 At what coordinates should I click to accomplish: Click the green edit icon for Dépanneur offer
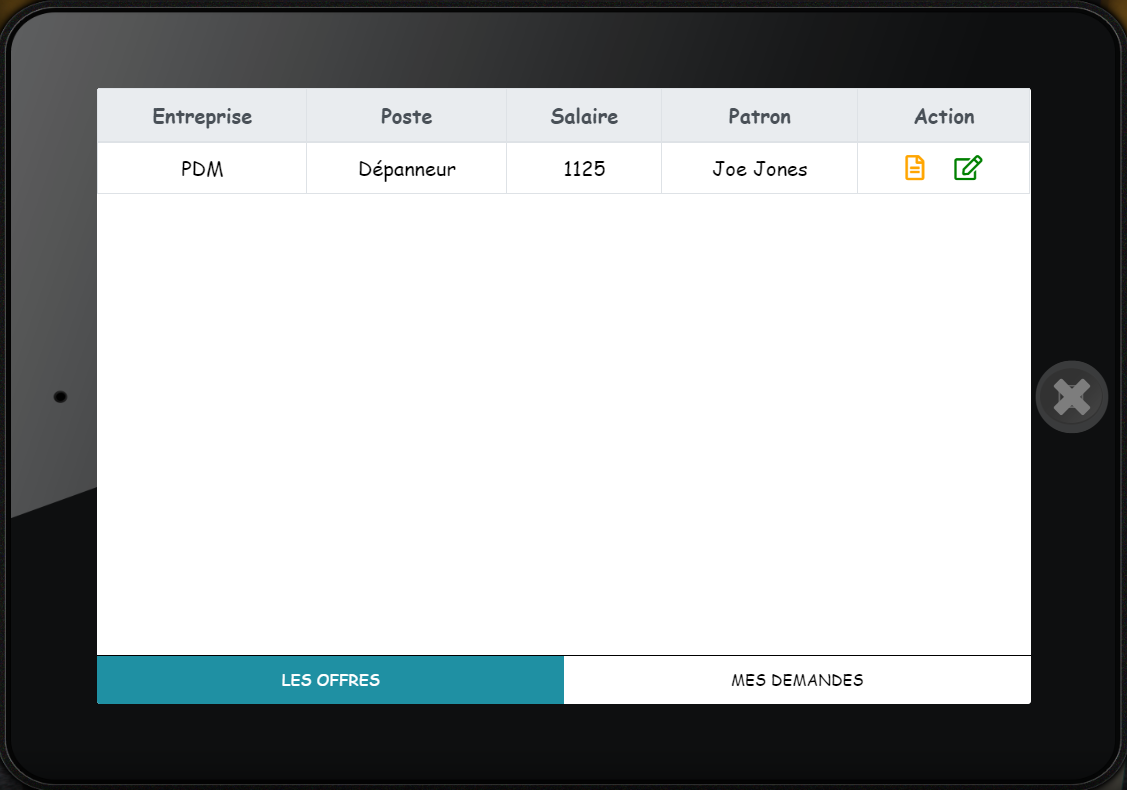(x=967, y=168)
